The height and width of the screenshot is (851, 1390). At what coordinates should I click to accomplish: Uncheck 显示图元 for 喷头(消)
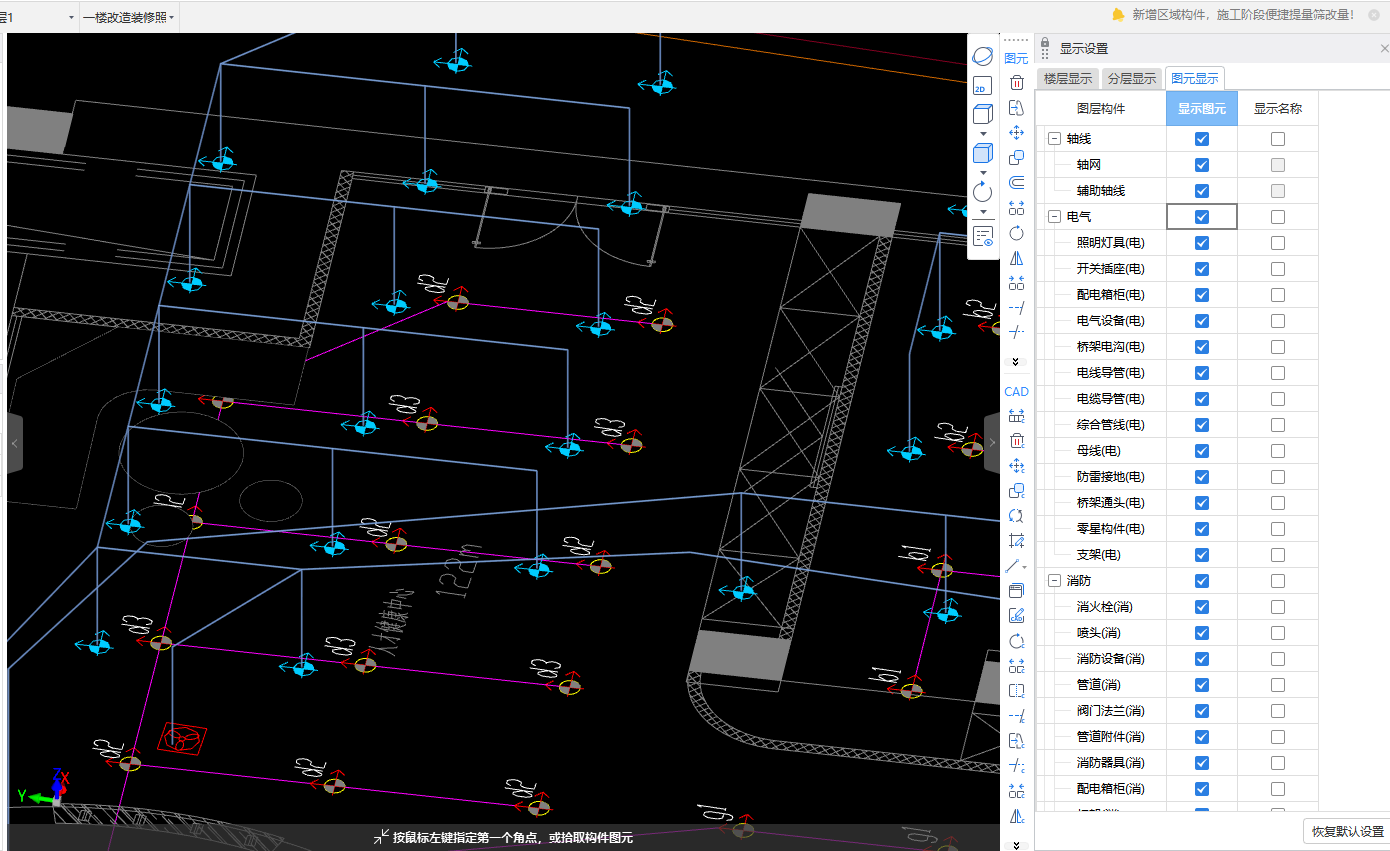1202,633
